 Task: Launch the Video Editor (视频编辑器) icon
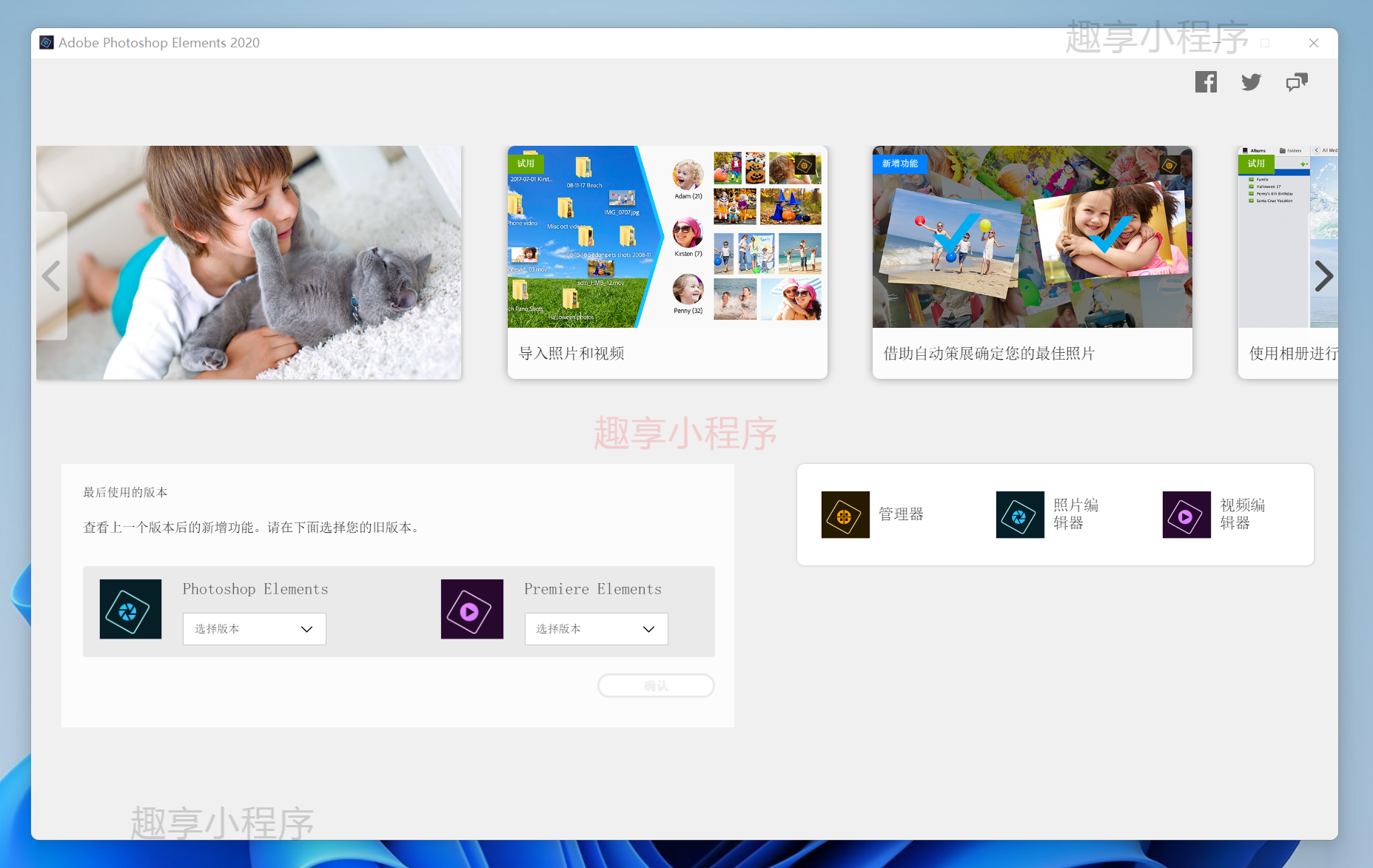click(1186, 514)
